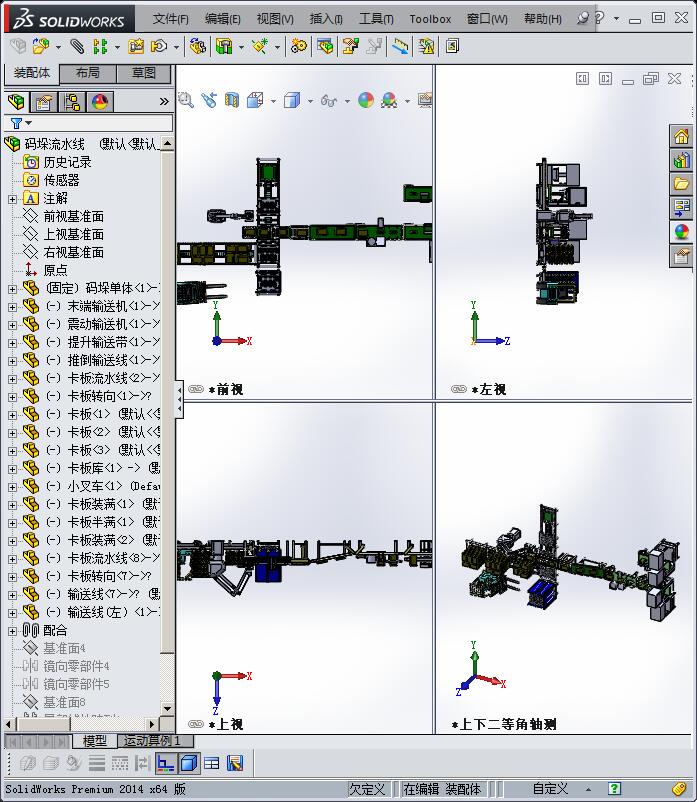The height and width of the screenshot is (802, 697).
Task: Open the Toolbox menu
Action: tap(430, 19)
